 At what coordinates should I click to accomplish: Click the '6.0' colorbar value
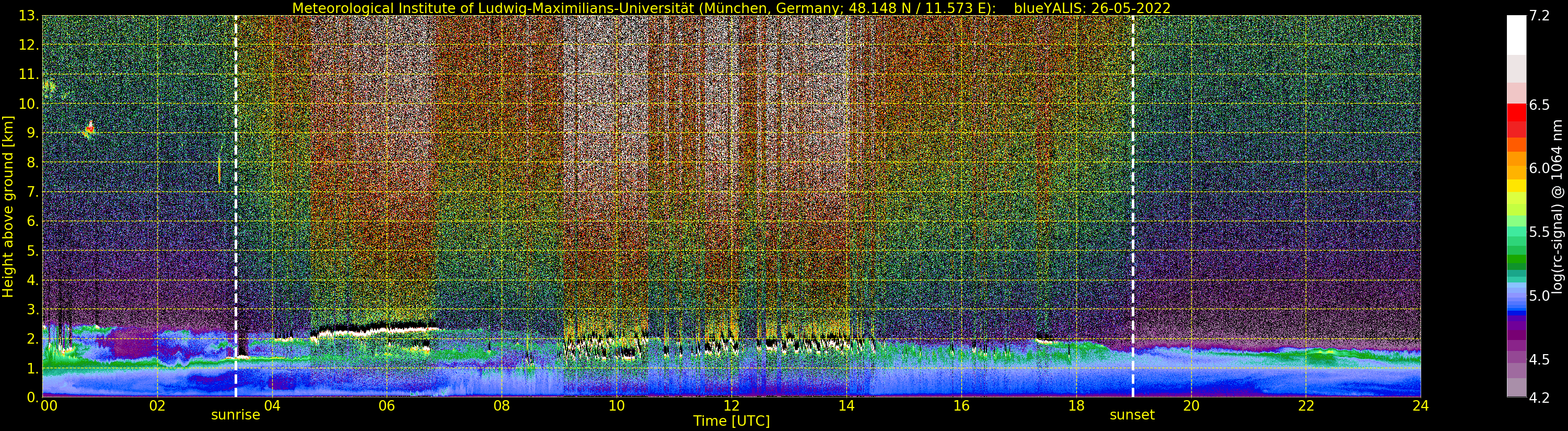(1539, 168)
